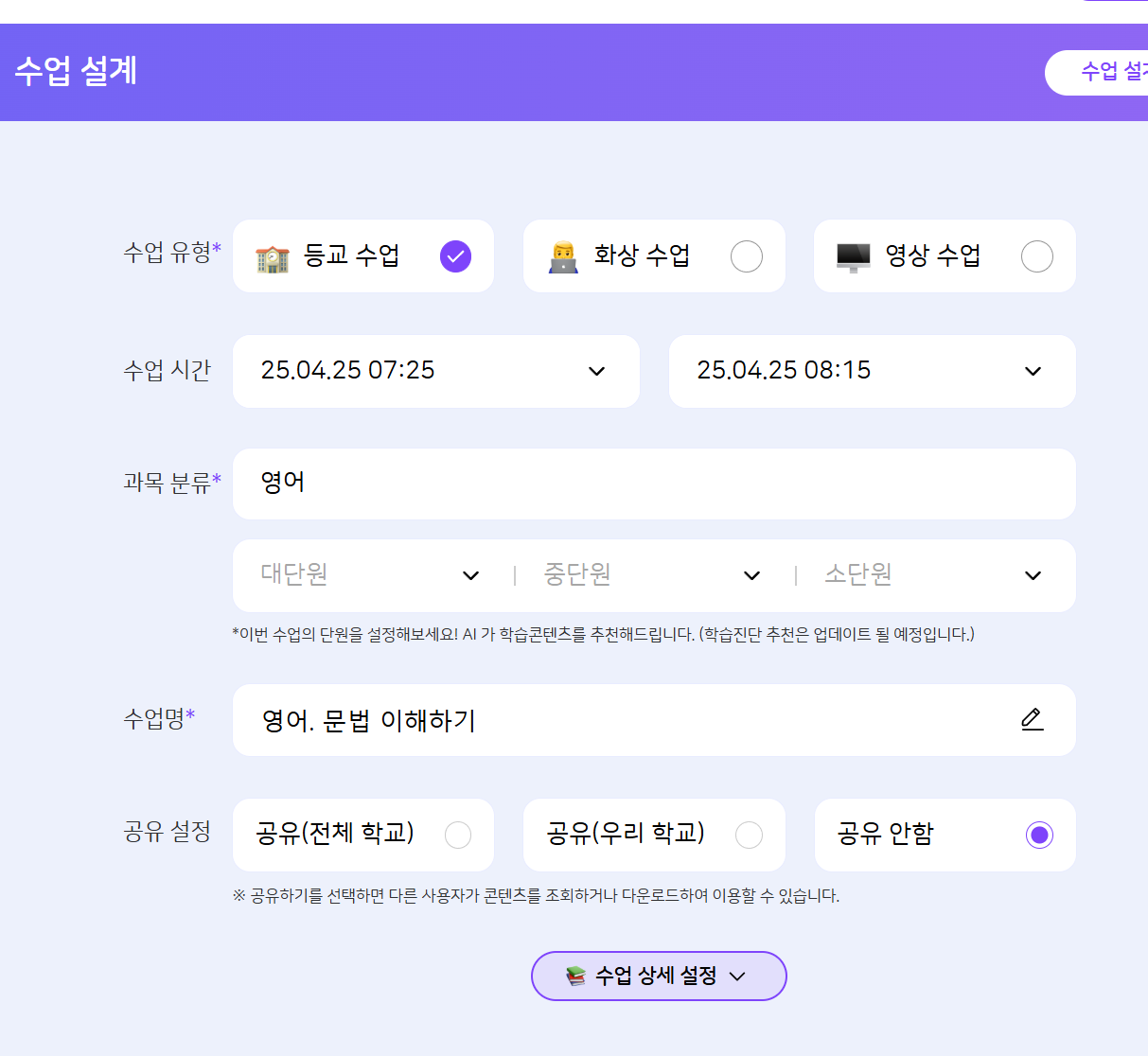Click the school building icon

pyautogui.click(x=273, y=257)
